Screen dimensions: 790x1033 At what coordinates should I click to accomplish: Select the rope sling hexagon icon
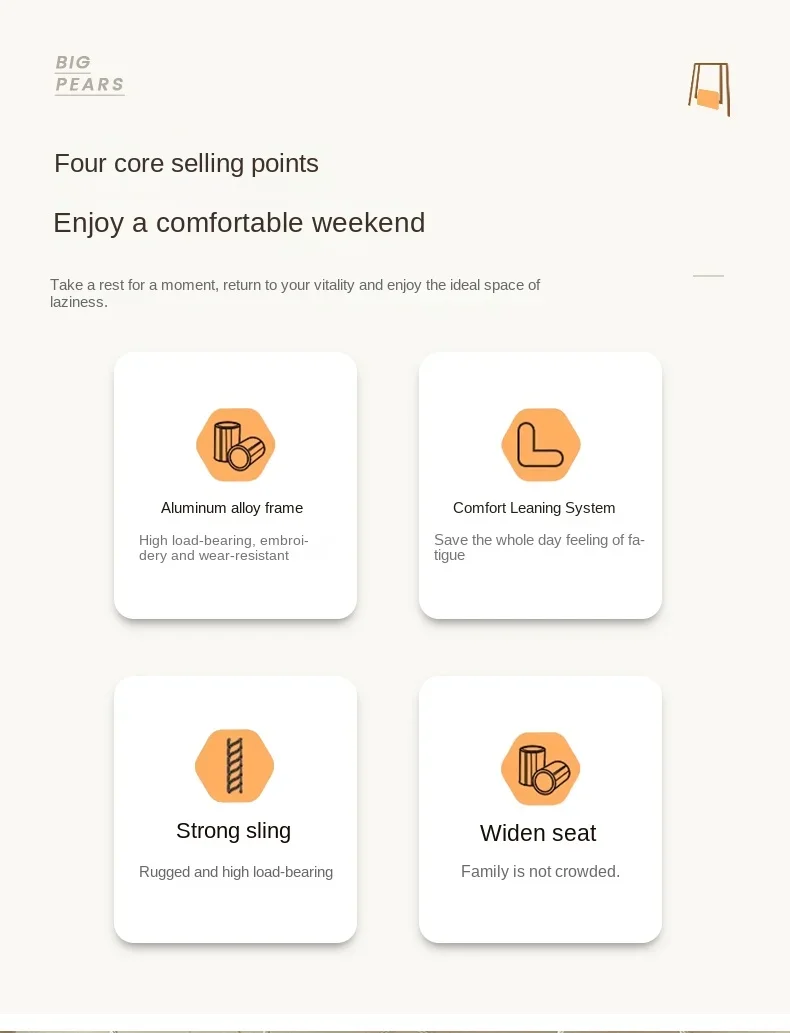[x=235, y=766]
